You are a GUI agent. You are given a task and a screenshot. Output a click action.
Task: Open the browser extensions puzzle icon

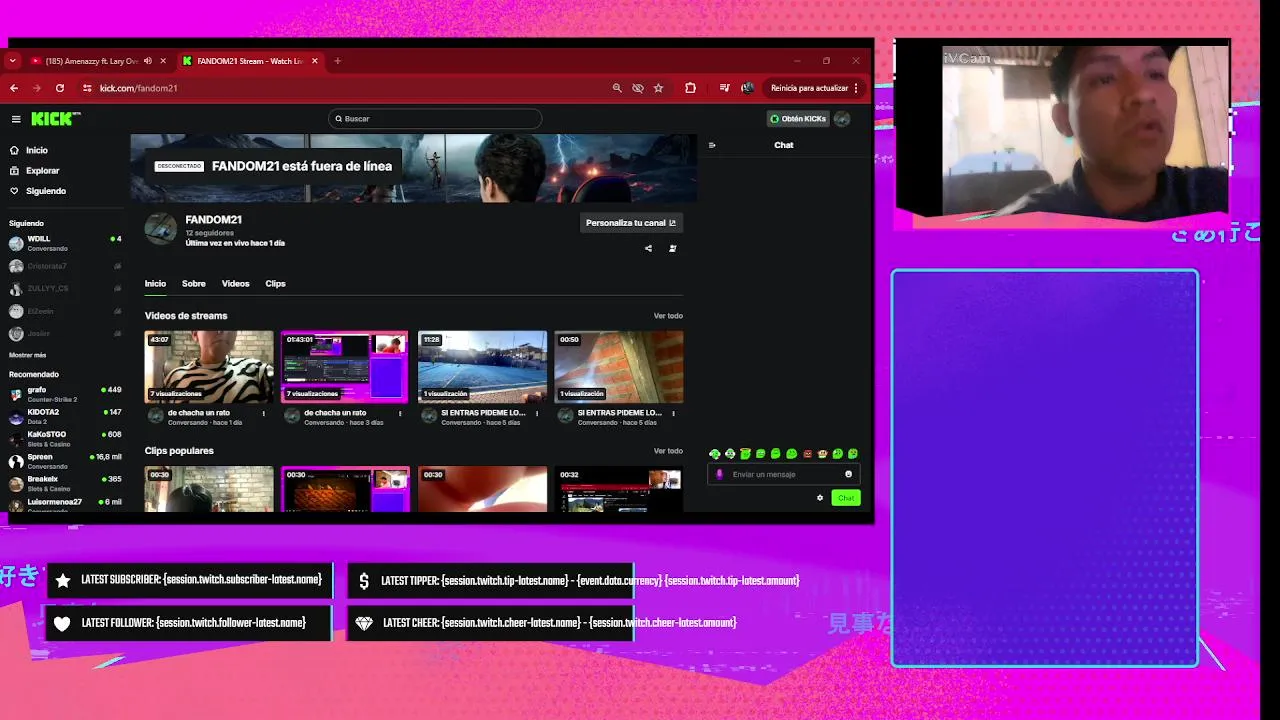(x=690, y=88)
